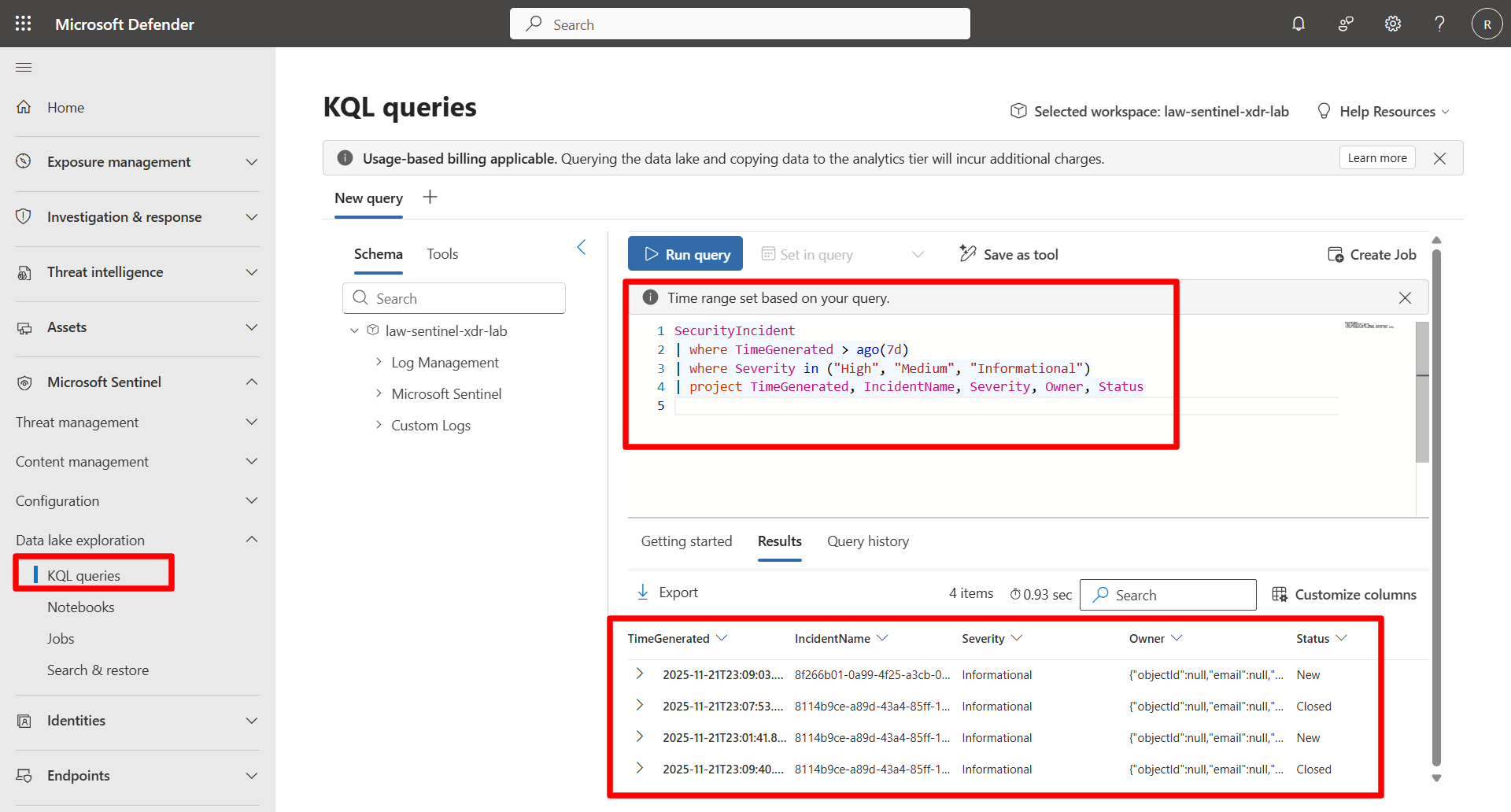The height and width of the screenshot is (812, 1511).
Task: Open KQL queries page
Action: tap(83, 576)
